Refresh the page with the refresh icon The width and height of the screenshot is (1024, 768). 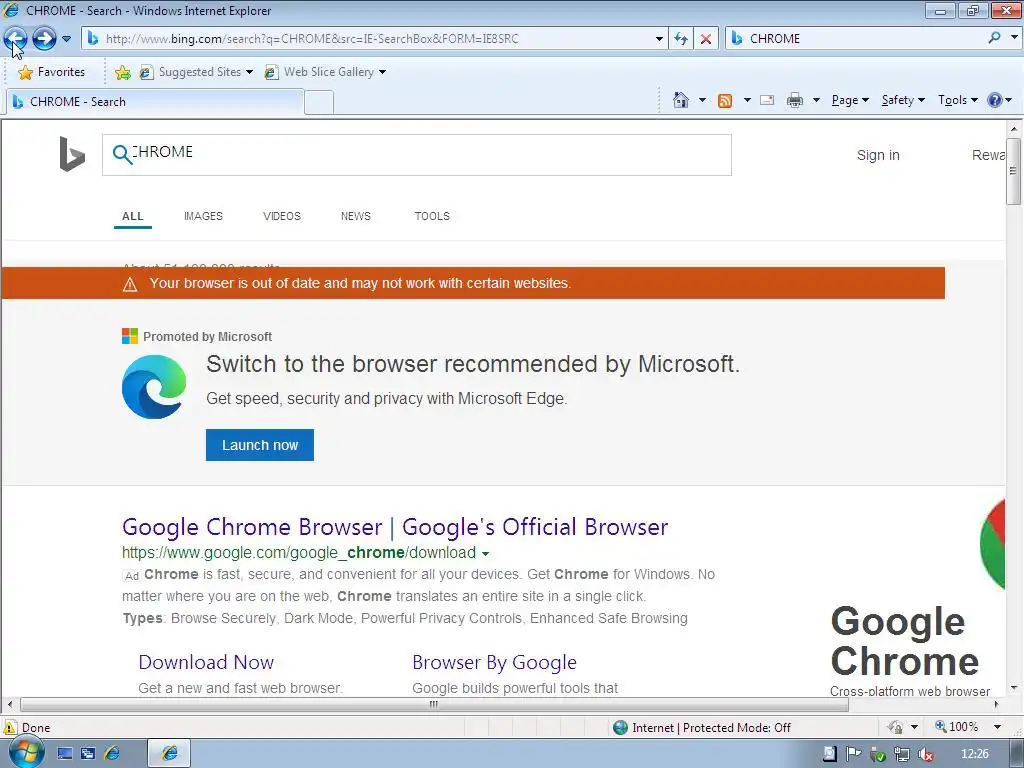click(x=681, y=39)
